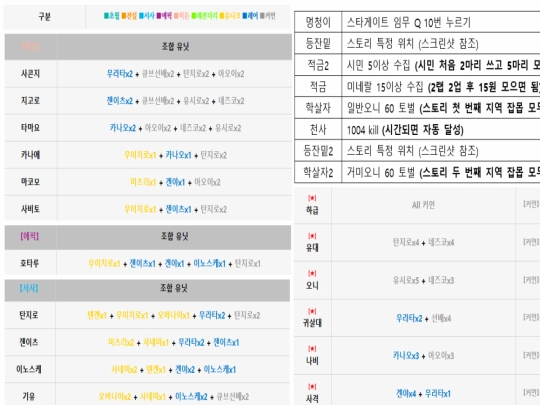Viewport: 540px width, 405px height.
Task: Select the 히든 pink legend entry
Action: [x=181, y=16]
